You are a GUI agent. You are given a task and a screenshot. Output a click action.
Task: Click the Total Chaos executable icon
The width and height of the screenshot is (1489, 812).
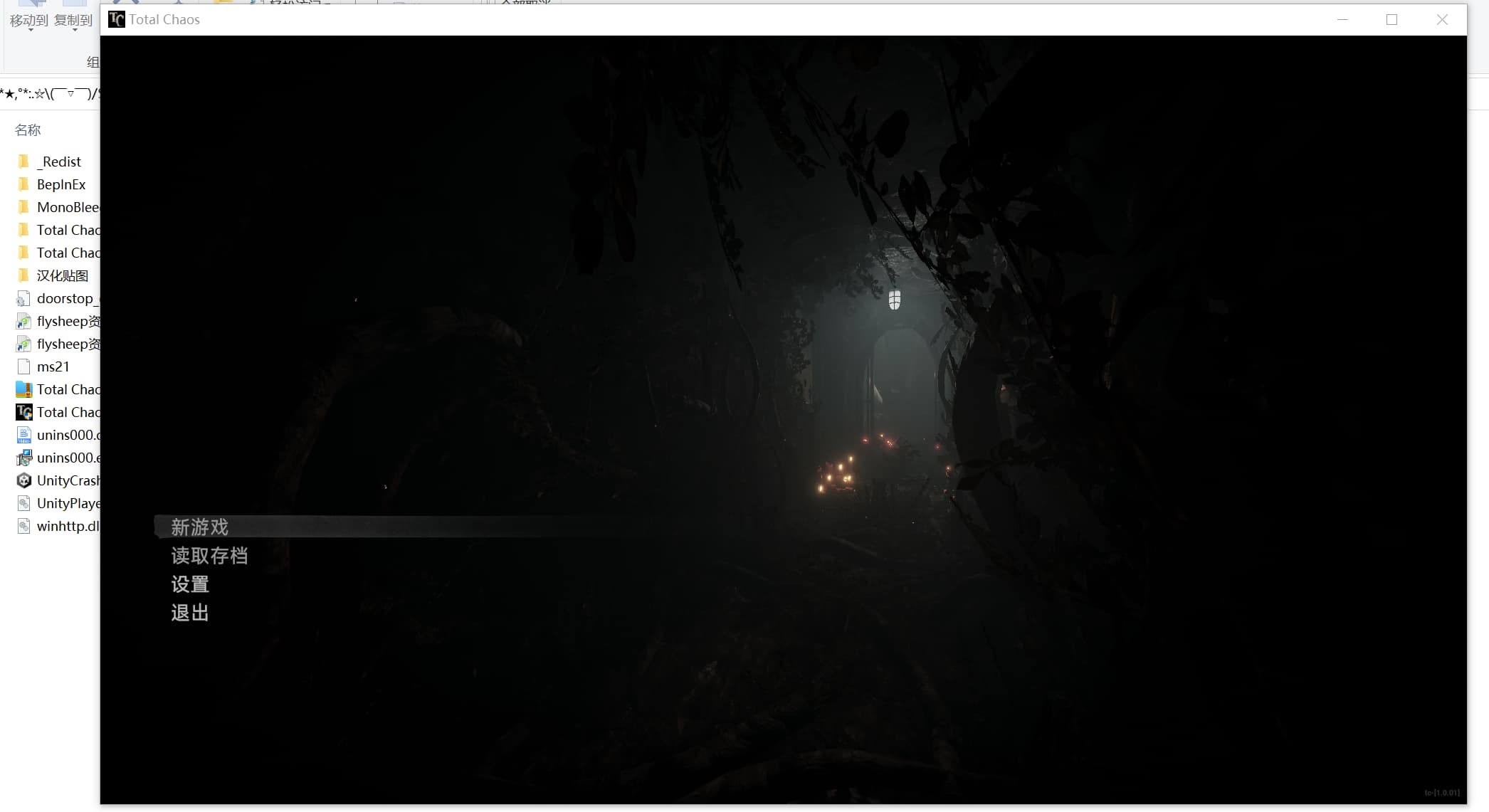click(23, 412)
